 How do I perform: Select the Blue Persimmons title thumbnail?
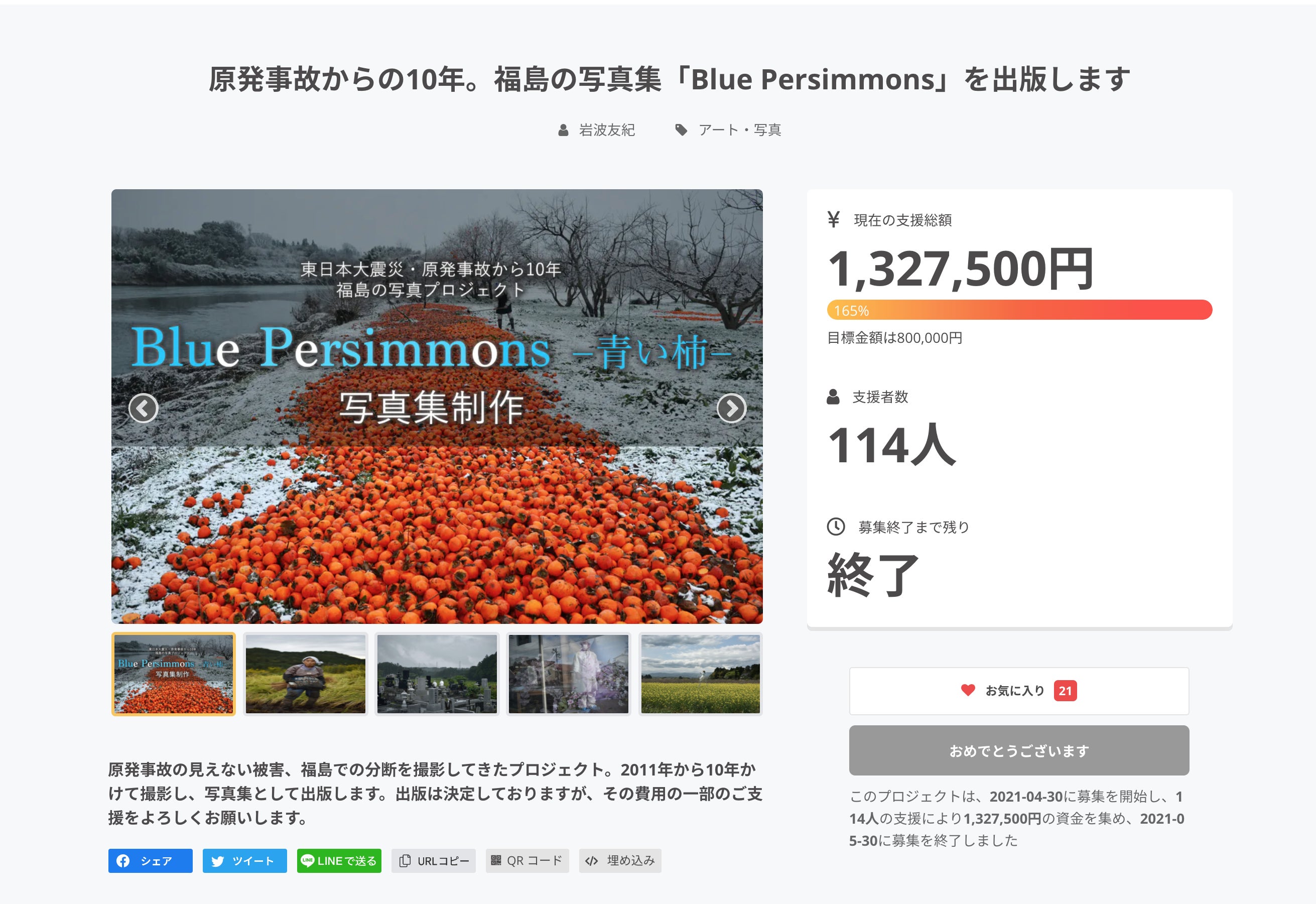[174, 674]
